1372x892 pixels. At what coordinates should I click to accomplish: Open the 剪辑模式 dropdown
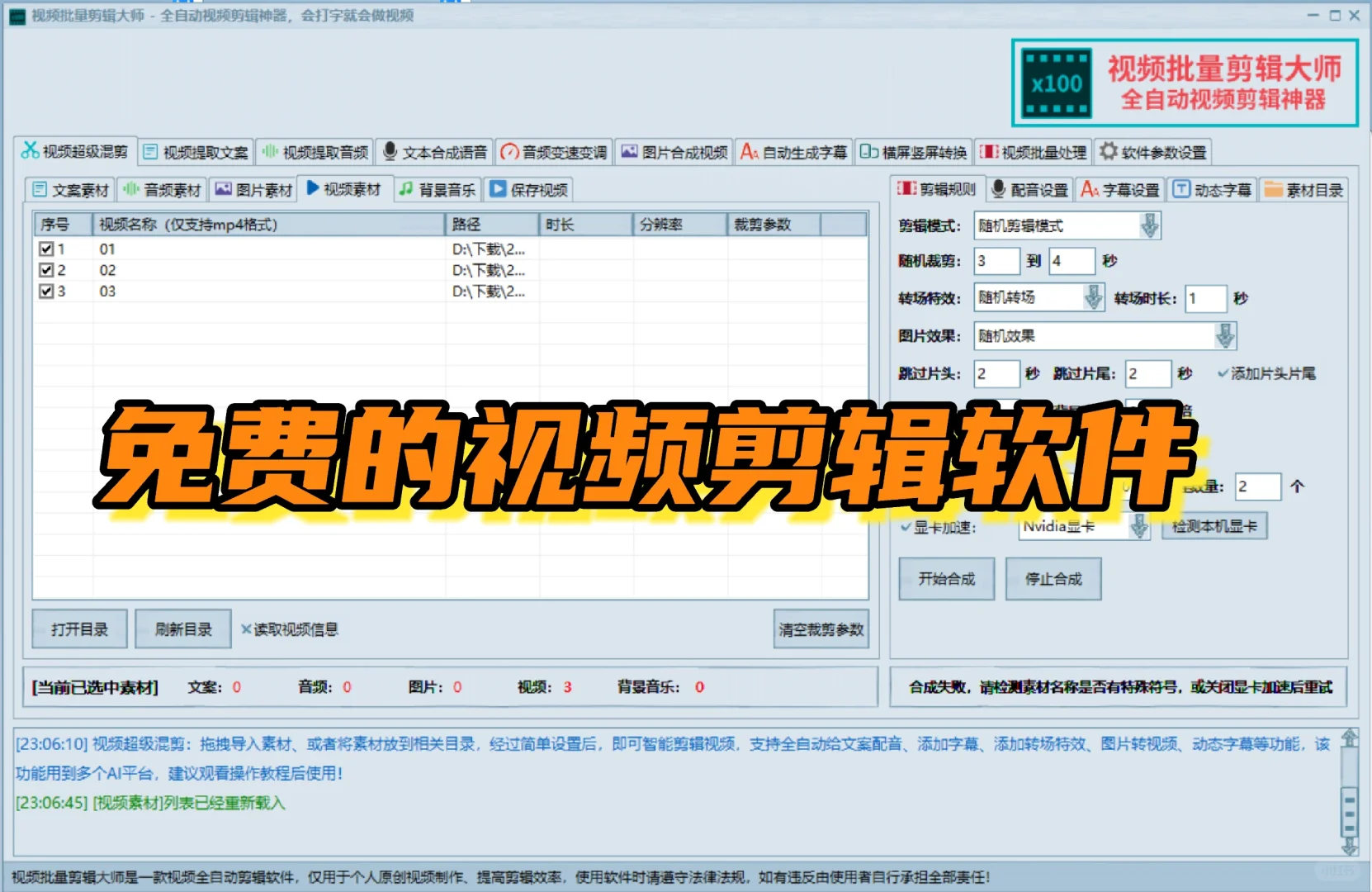[1148, 225]
